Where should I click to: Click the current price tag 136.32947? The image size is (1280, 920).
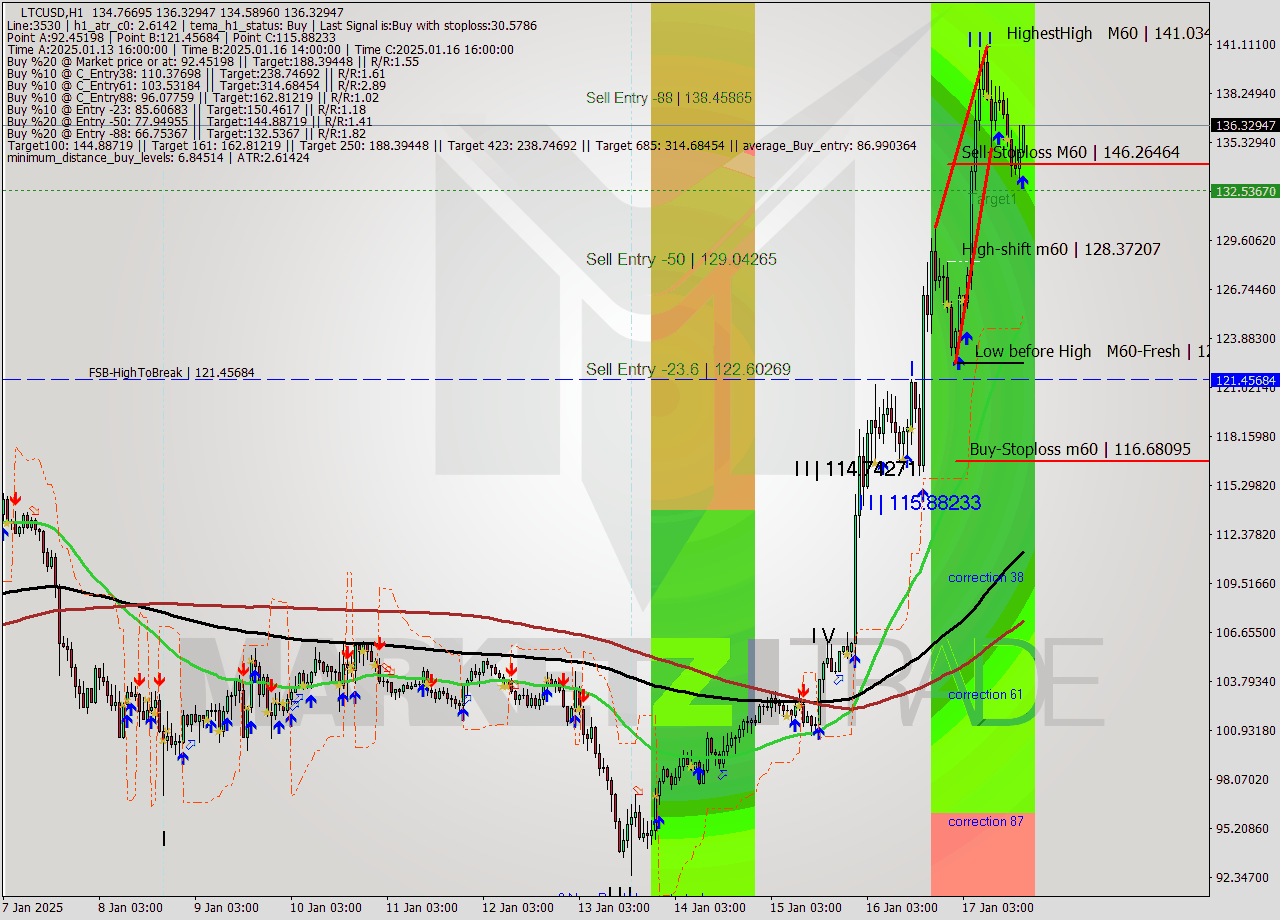pyautogui.click(x=1245, y=125)
